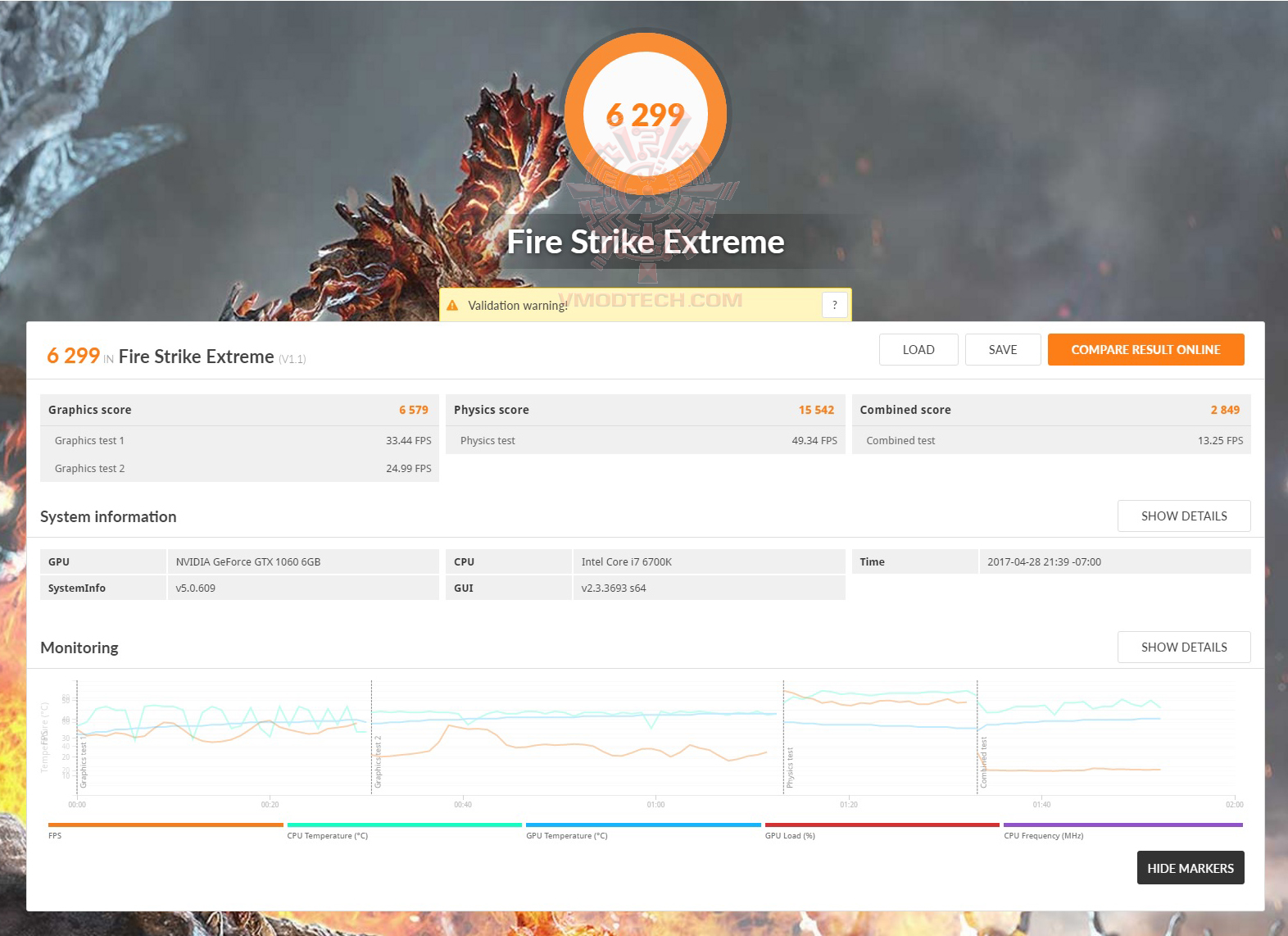Click the SAVE button
The image size is (1288, 936).
1003,349
